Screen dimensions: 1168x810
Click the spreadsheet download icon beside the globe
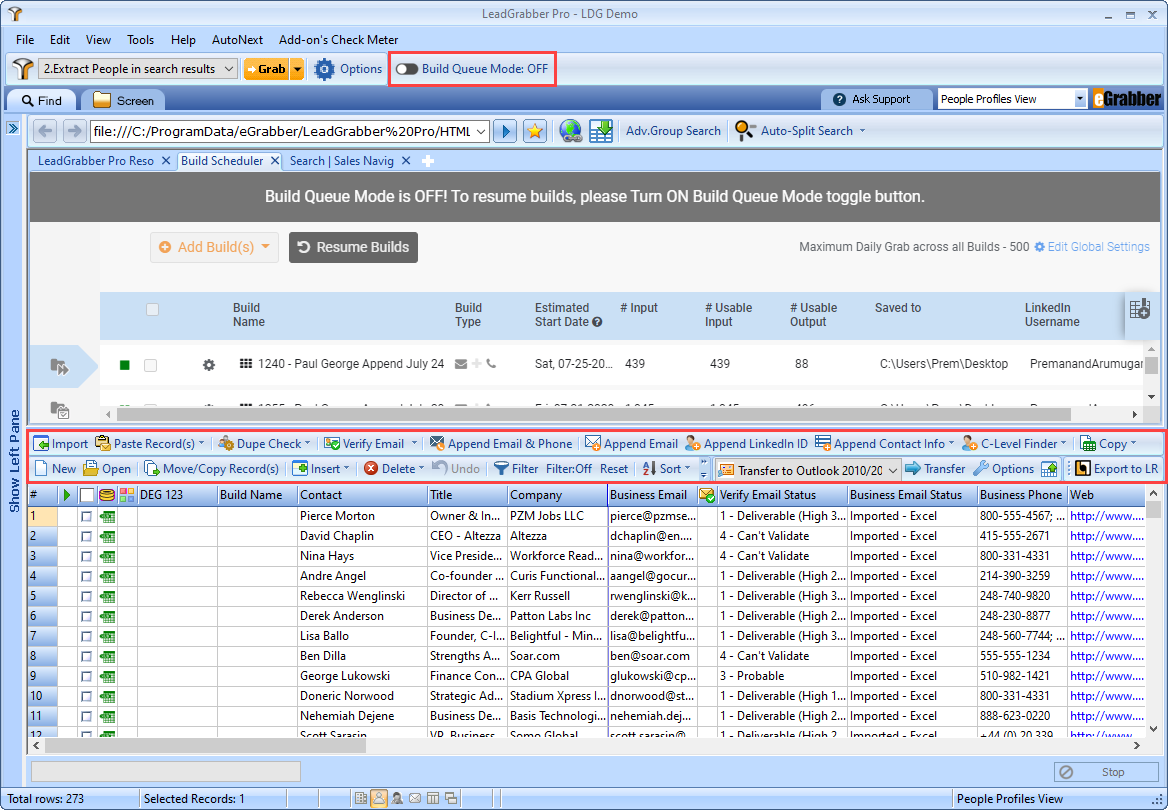click(600, 131)
